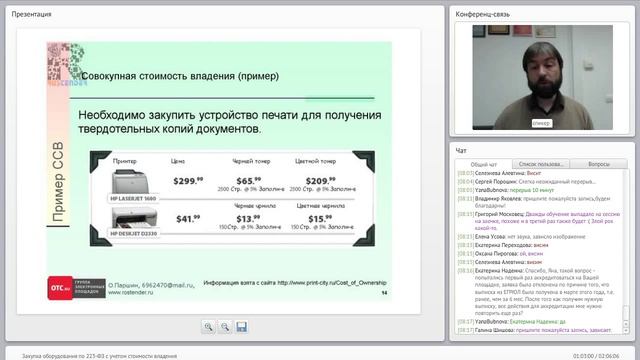The width and height of the screenshot is (640, 360).
Task: Switch to the Список пользователей tab
Action: pyautogui.click(x=541, y=164)
